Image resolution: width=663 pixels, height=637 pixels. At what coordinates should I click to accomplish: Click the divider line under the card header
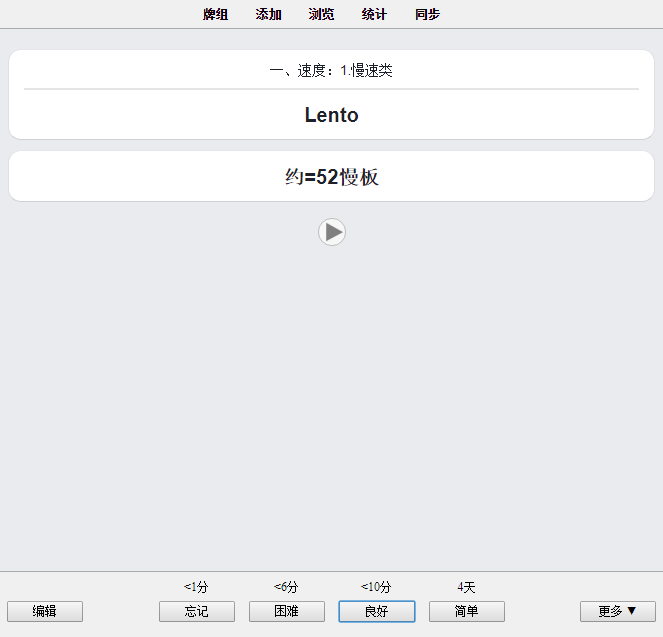click(x=332, y=89)
